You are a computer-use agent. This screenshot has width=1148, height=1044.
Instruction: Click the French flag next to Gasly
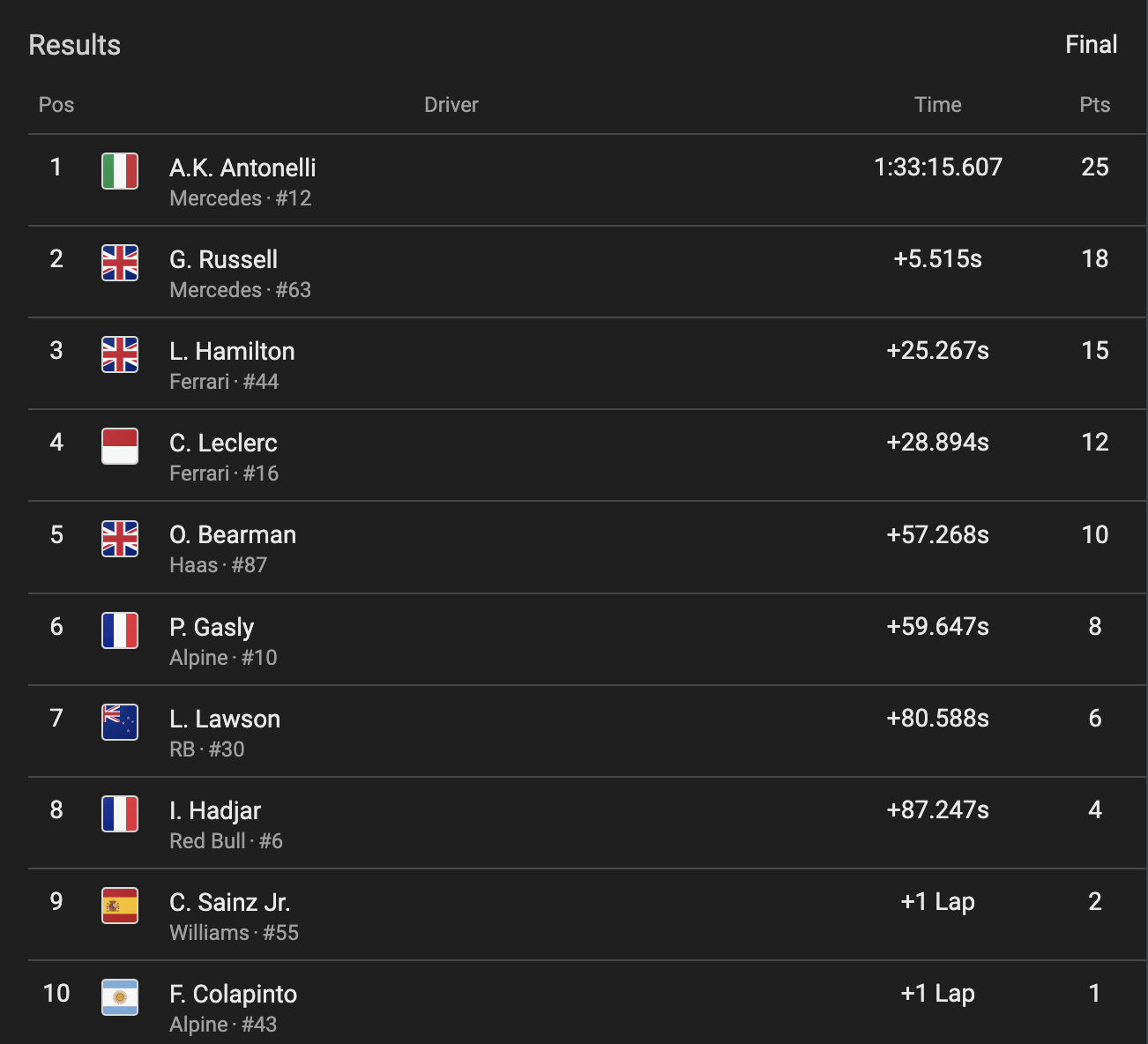click(x=120, y=630)
